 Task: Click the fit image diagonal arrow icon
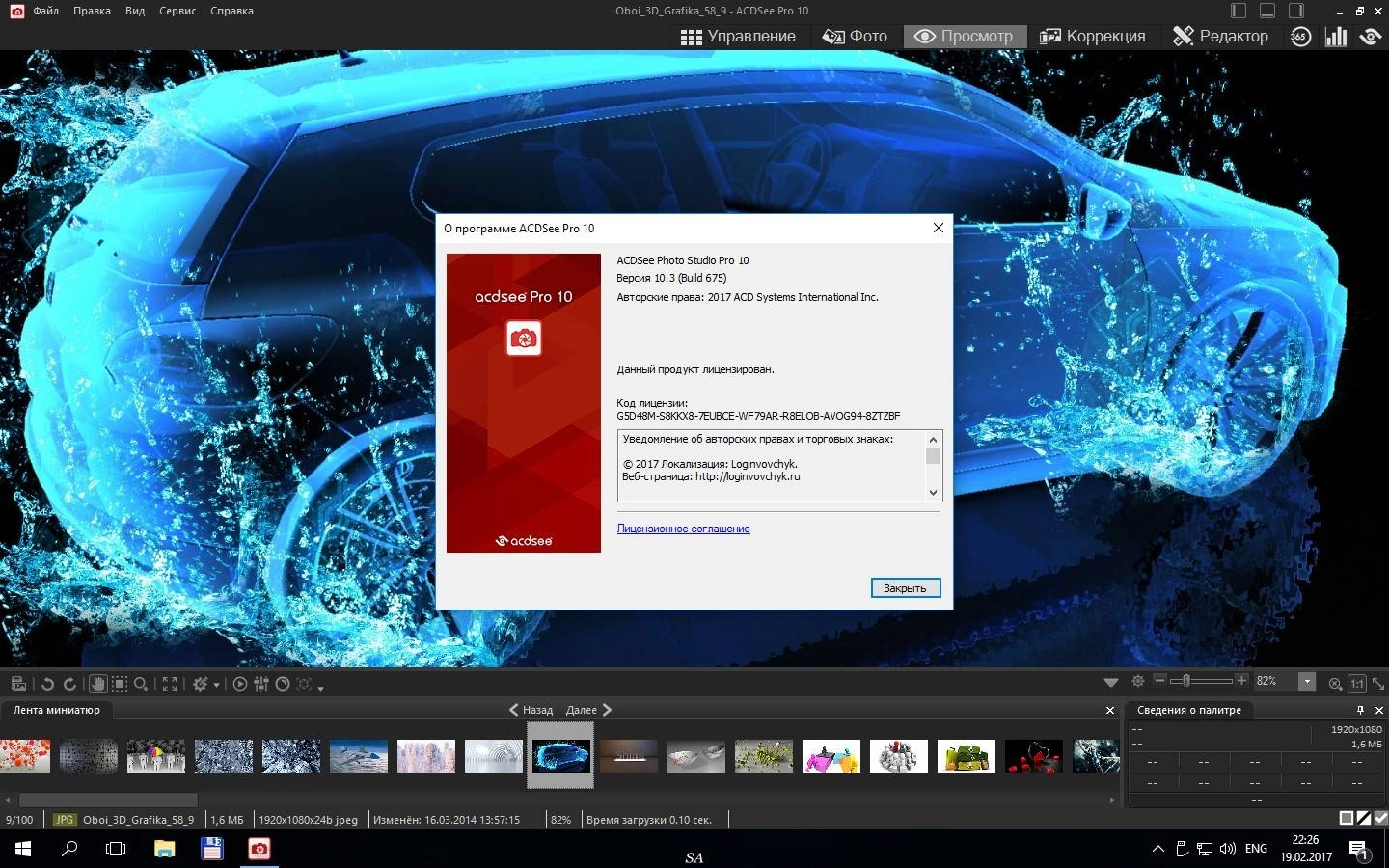[x=1378, y=683]
